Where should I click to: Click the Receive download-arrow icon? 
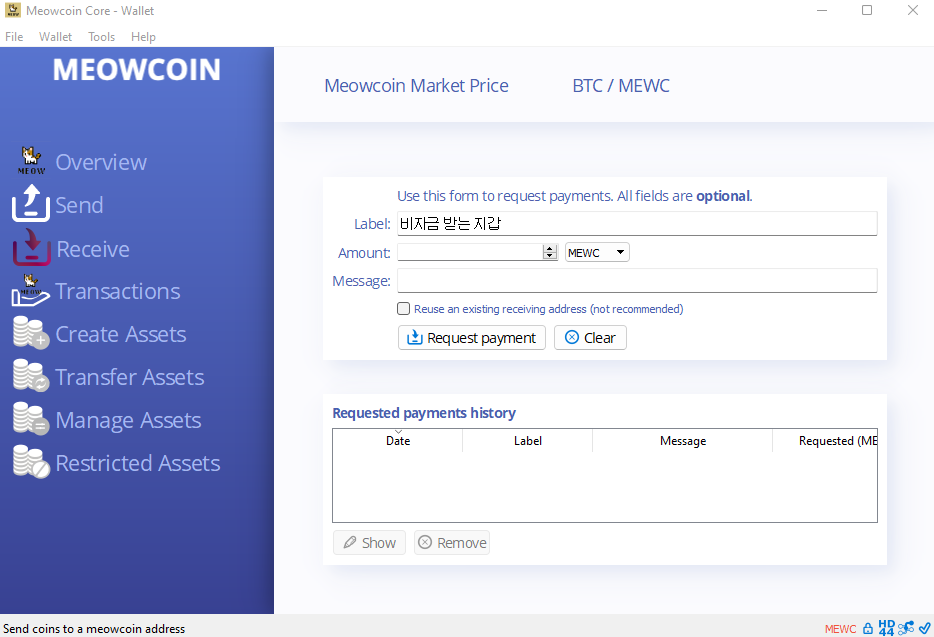pos(32,247)
